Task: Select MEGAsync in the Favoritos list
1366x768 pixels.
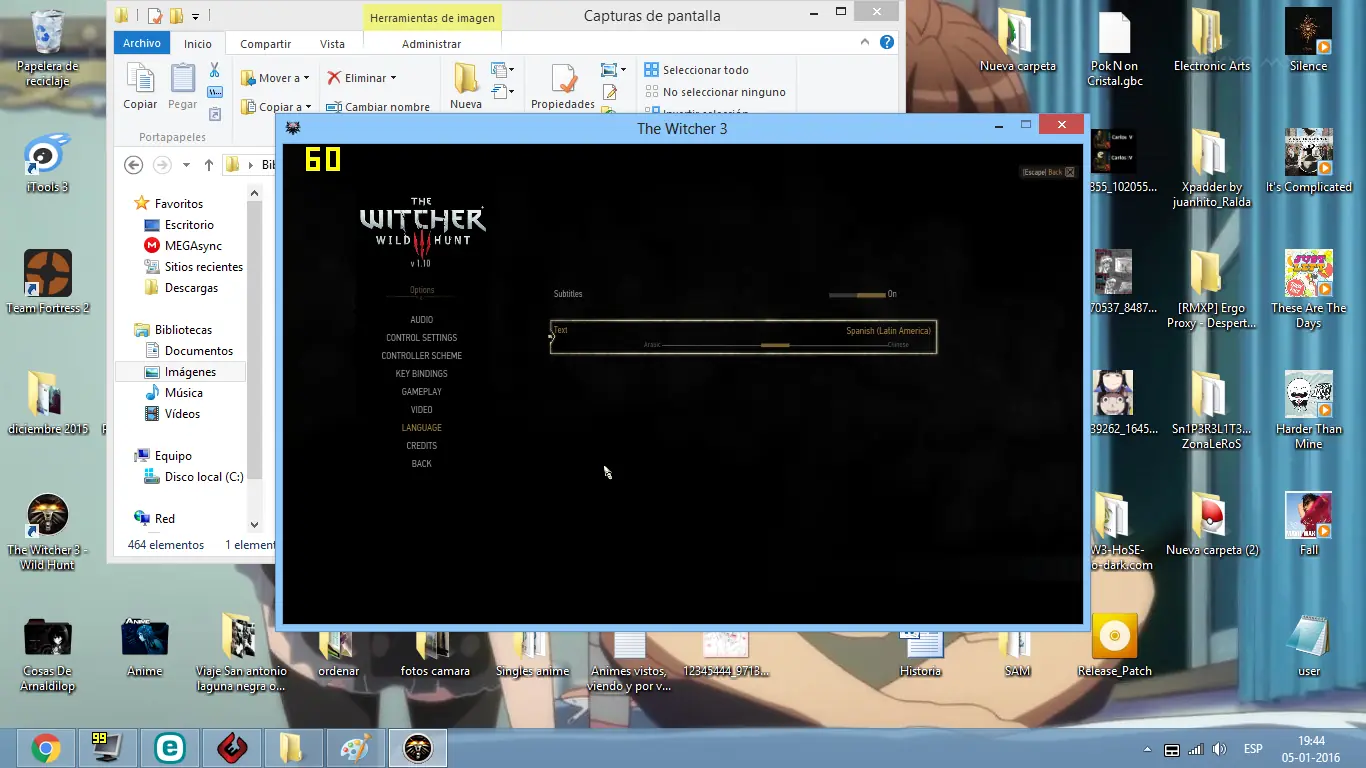Action: [x=183, y=246]
